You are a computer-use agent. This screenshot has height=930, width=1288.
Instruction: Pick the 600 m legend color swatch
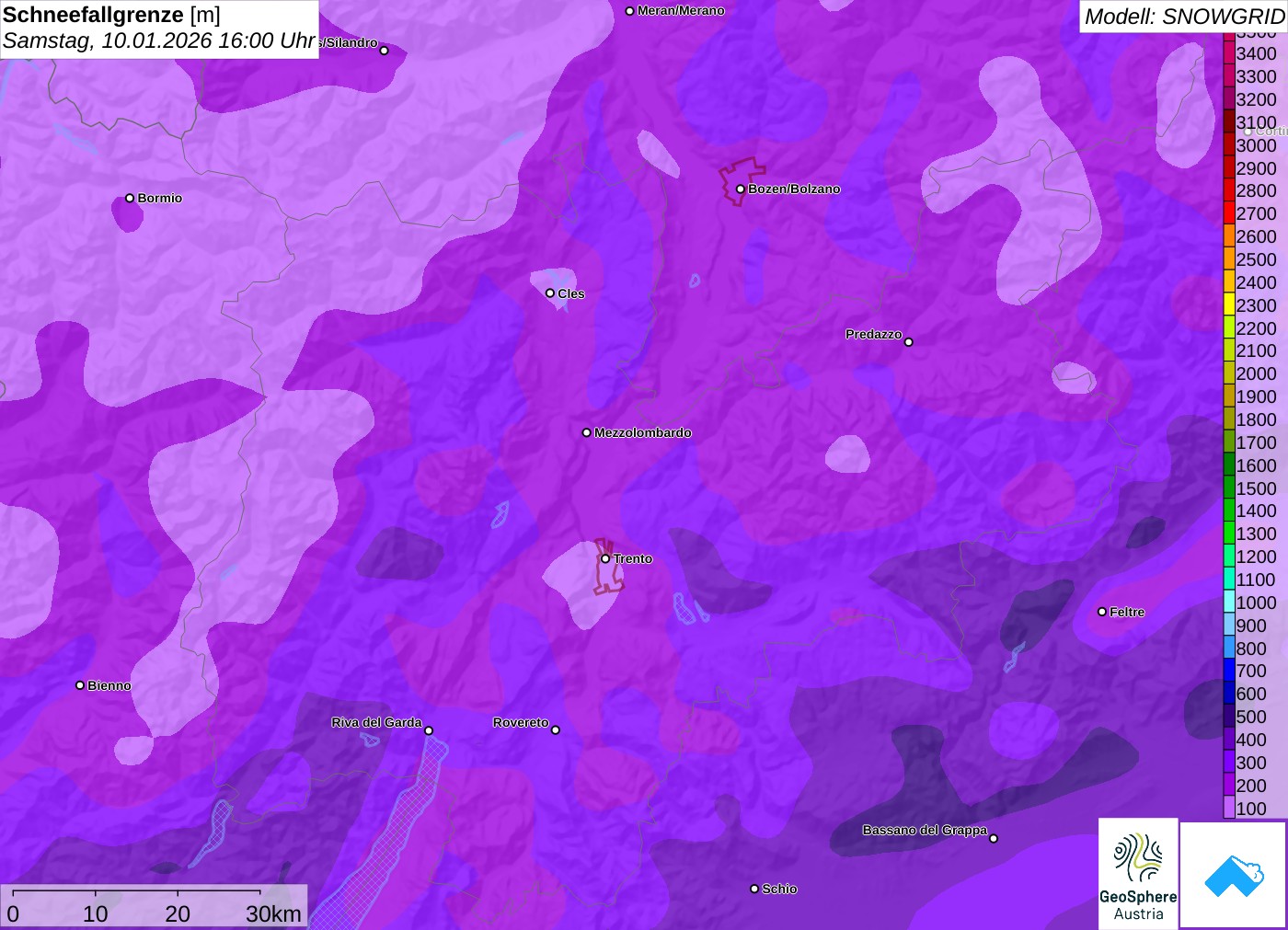click(1229, 694)
